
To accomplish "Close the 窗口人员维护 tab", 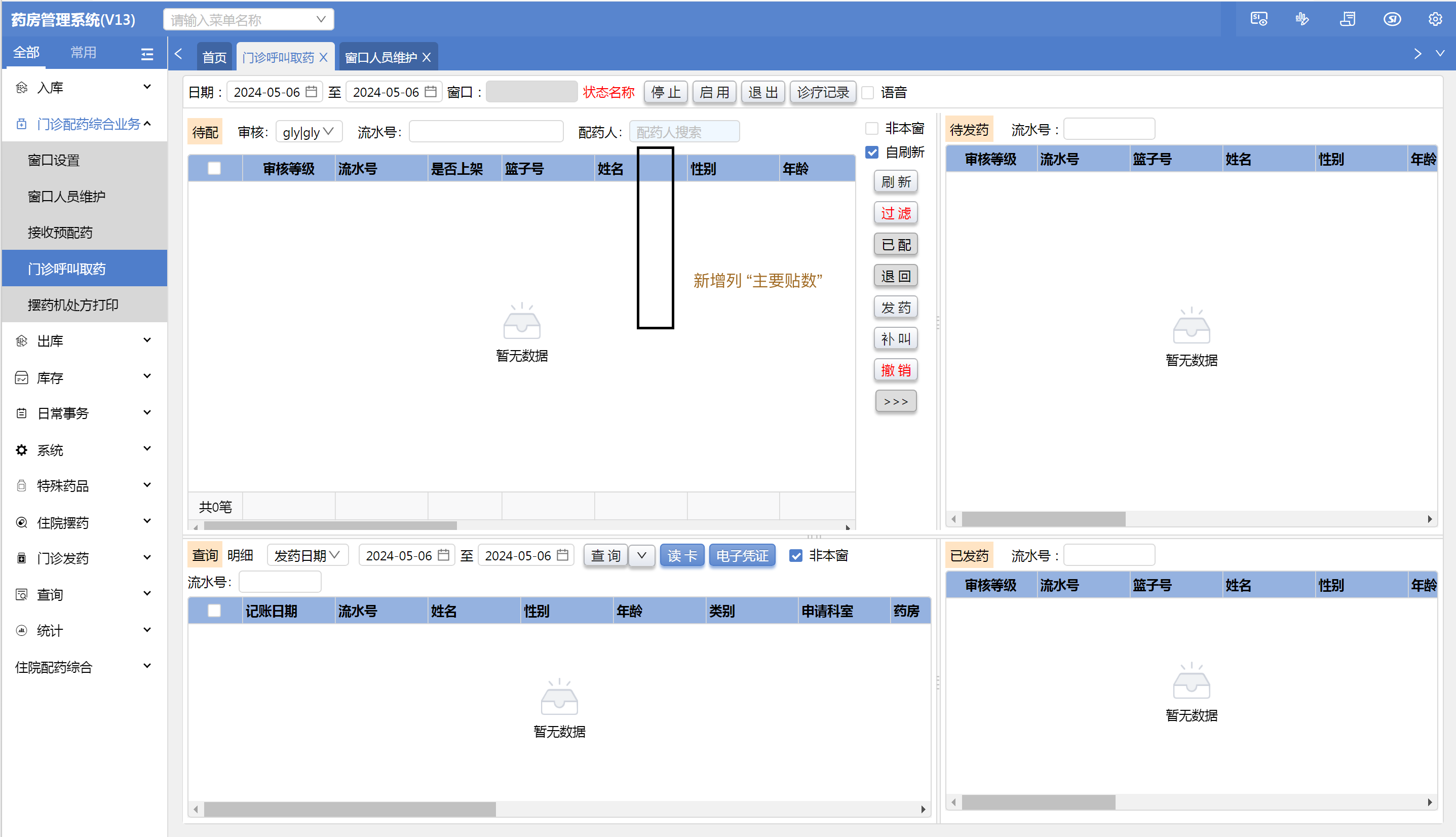I will tap(427, 57).
